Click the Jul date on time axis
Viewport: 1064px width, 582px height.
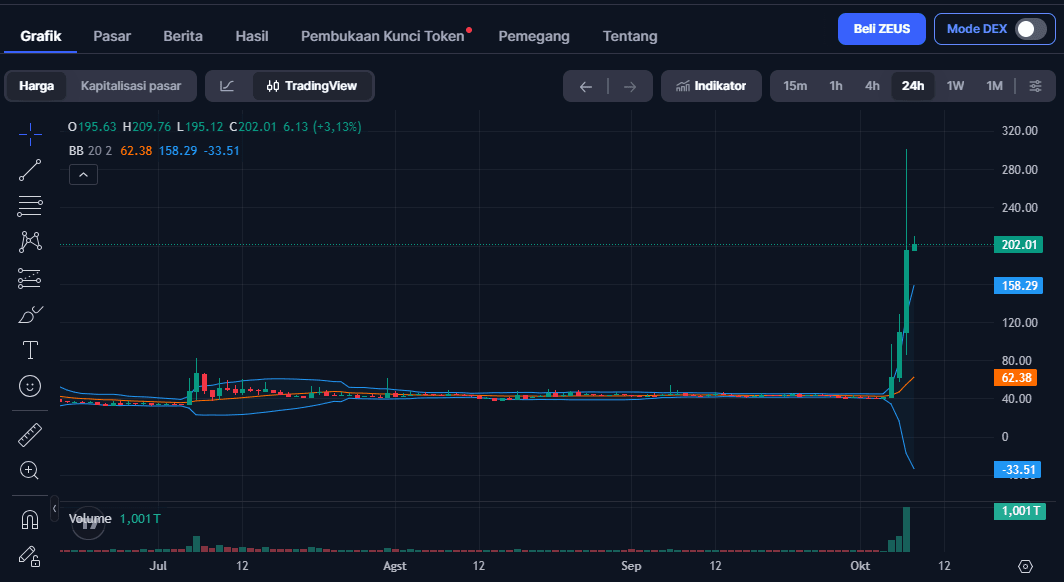pos(158,566)
